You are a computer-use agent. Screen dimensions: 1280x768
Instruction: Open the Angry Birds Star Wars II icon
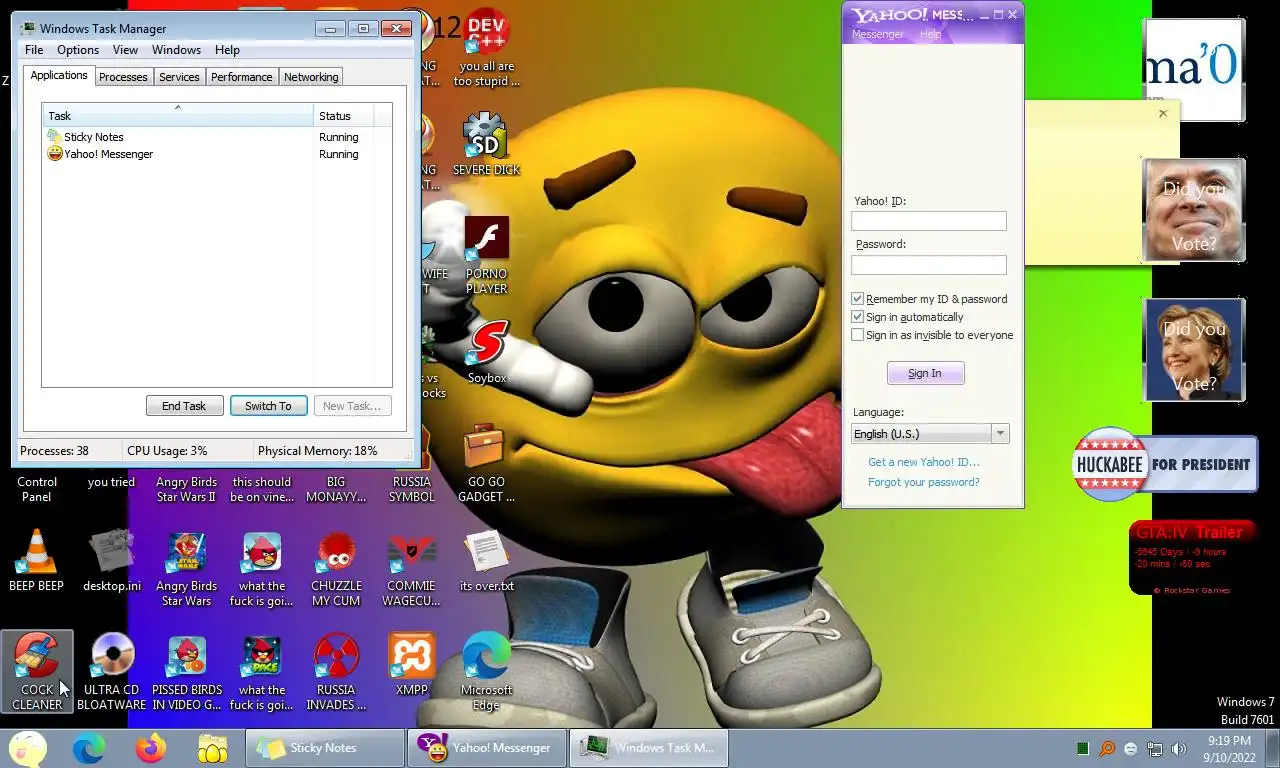[x=186, y=488]
